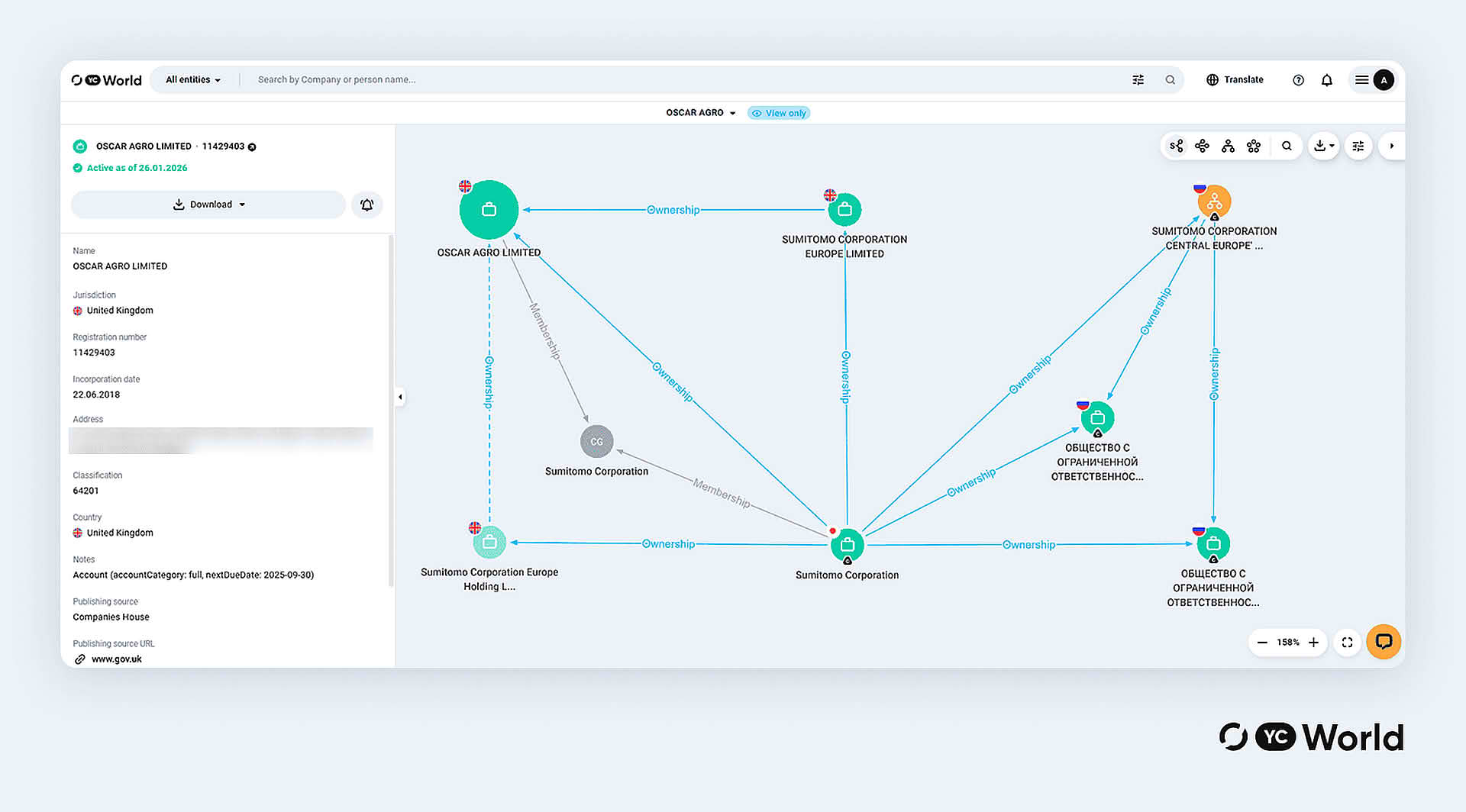Collapse the left details panel
Image resolution: width=1466 pixels, height=812 pixels.
point(400,397)
